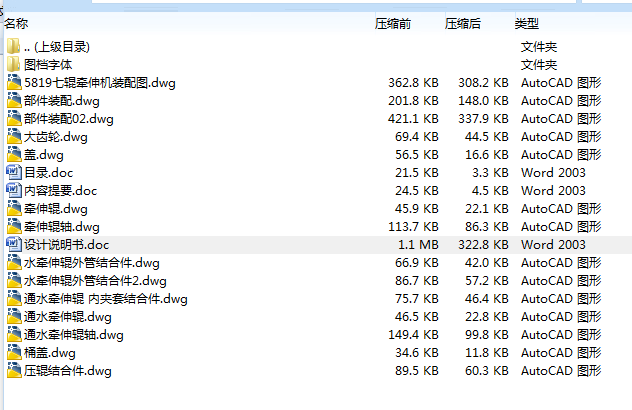Select the 部件装配02.dwg file name
Screen dimensions: 632x410
(x=69, y=119)
